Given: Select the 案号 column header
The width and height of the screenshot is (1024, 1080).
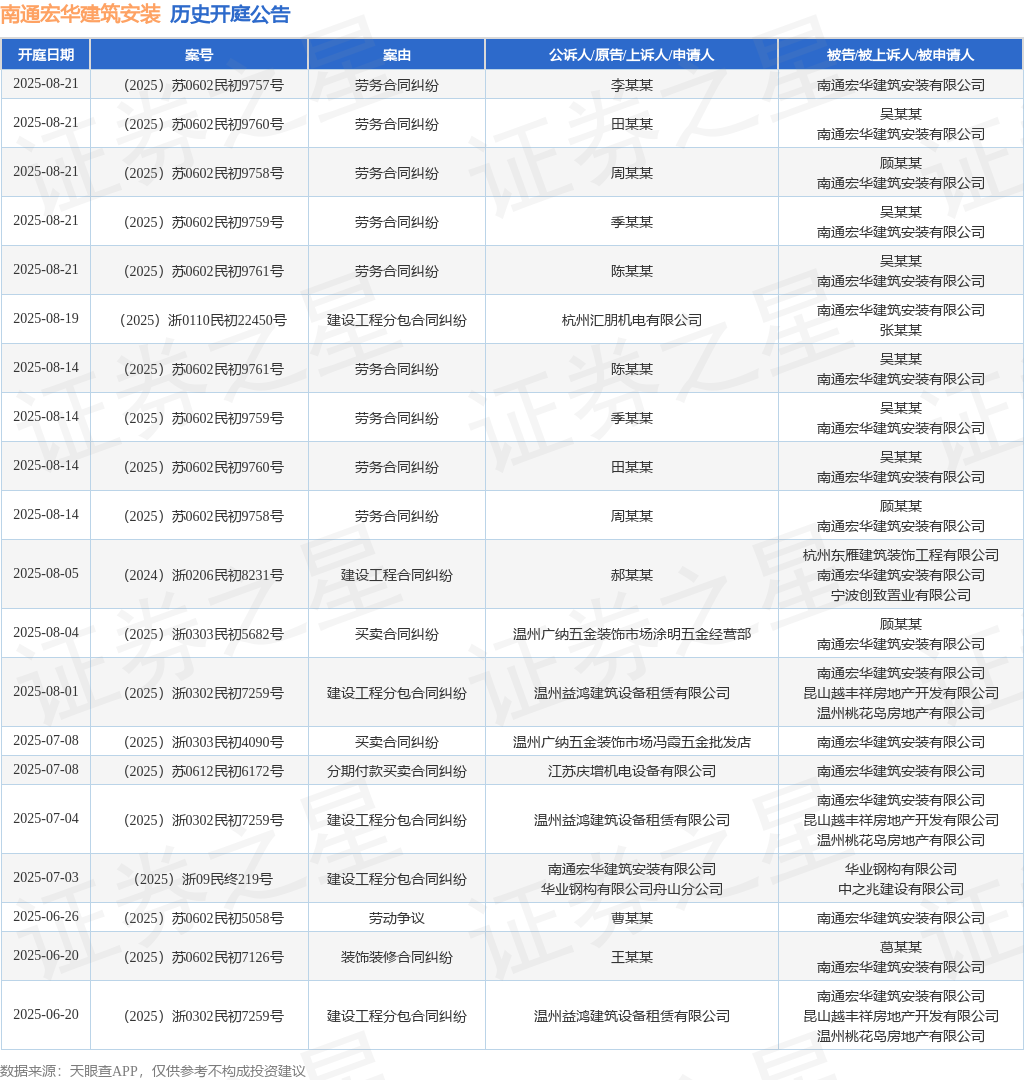Looking at the screenshot, I should point(199,55).
